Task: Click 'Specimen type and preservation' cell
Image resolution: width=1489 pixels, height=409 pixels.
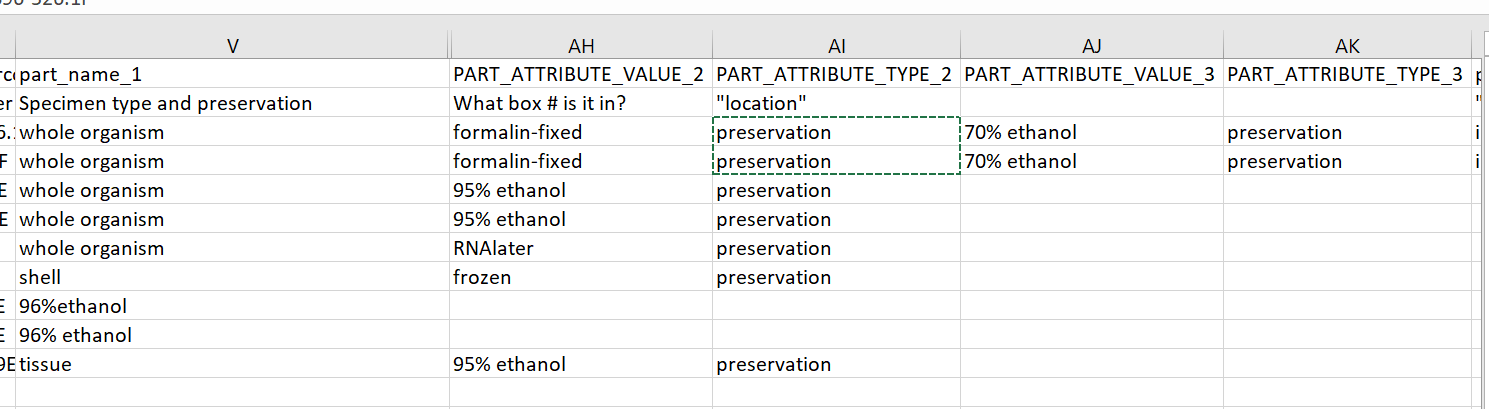Action: pyautogui.click(x=233, y=103)
